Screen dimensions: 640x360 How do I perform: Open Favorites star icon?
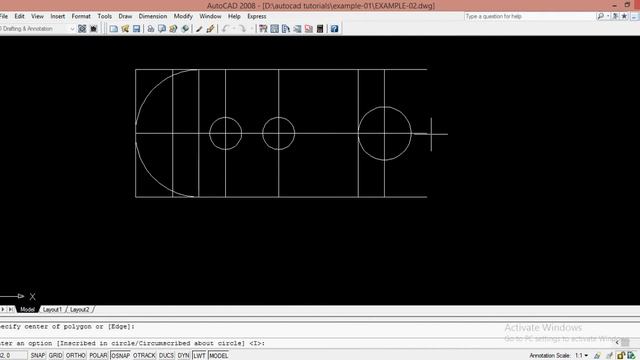coord(624,16)
